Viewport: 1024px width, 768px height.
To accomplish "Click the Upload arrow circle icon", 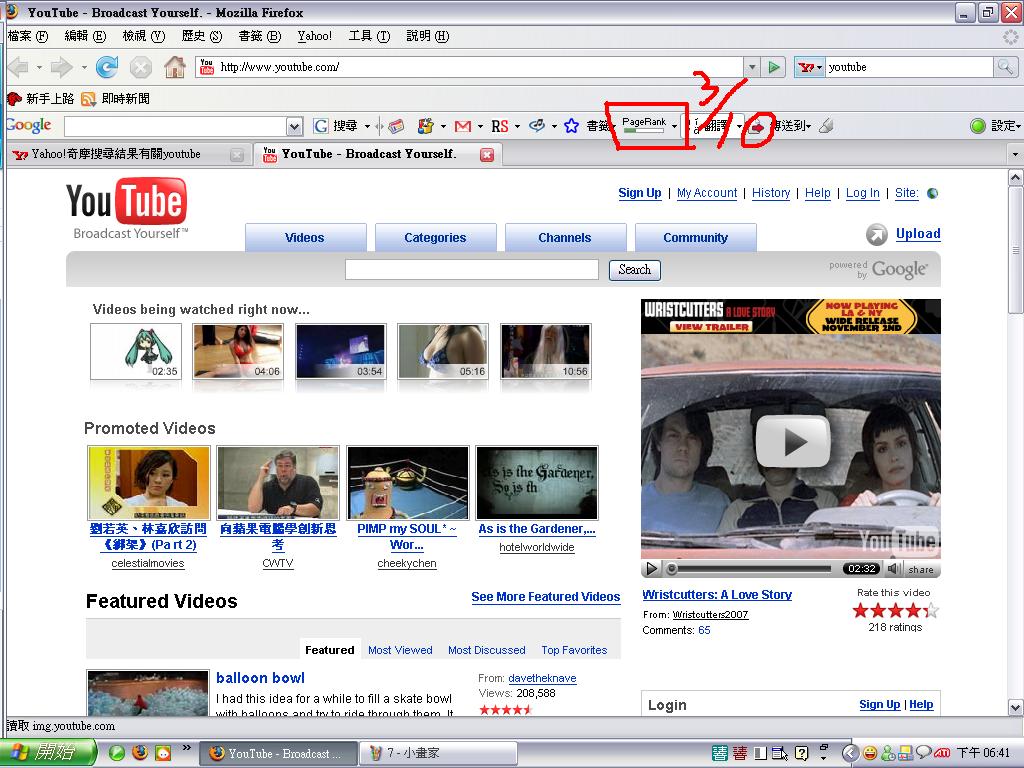I will coord(877,234).
